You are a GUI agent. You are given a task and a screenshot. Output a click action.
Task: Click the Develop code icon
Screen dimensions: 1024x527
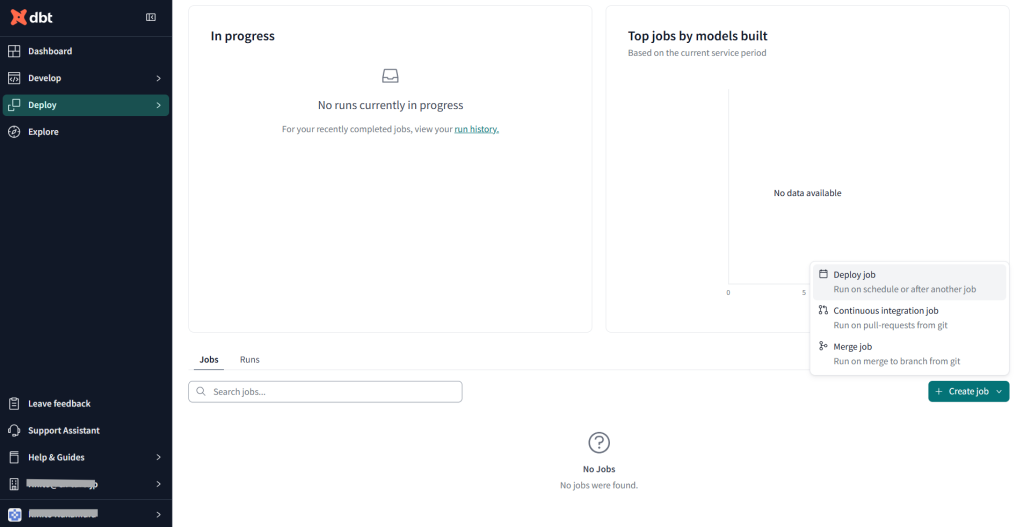(14, 78)
